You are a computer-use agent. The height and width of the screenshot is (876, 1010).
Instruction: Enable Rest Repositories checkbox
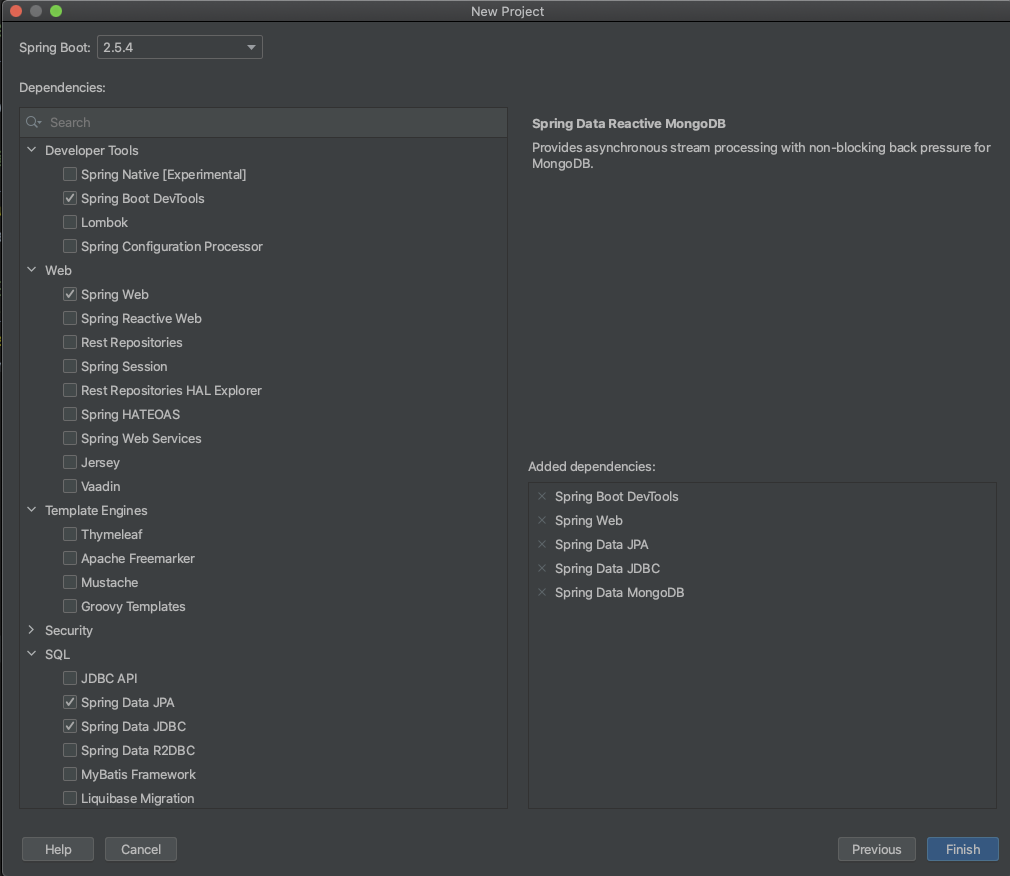tap(70, 342)
